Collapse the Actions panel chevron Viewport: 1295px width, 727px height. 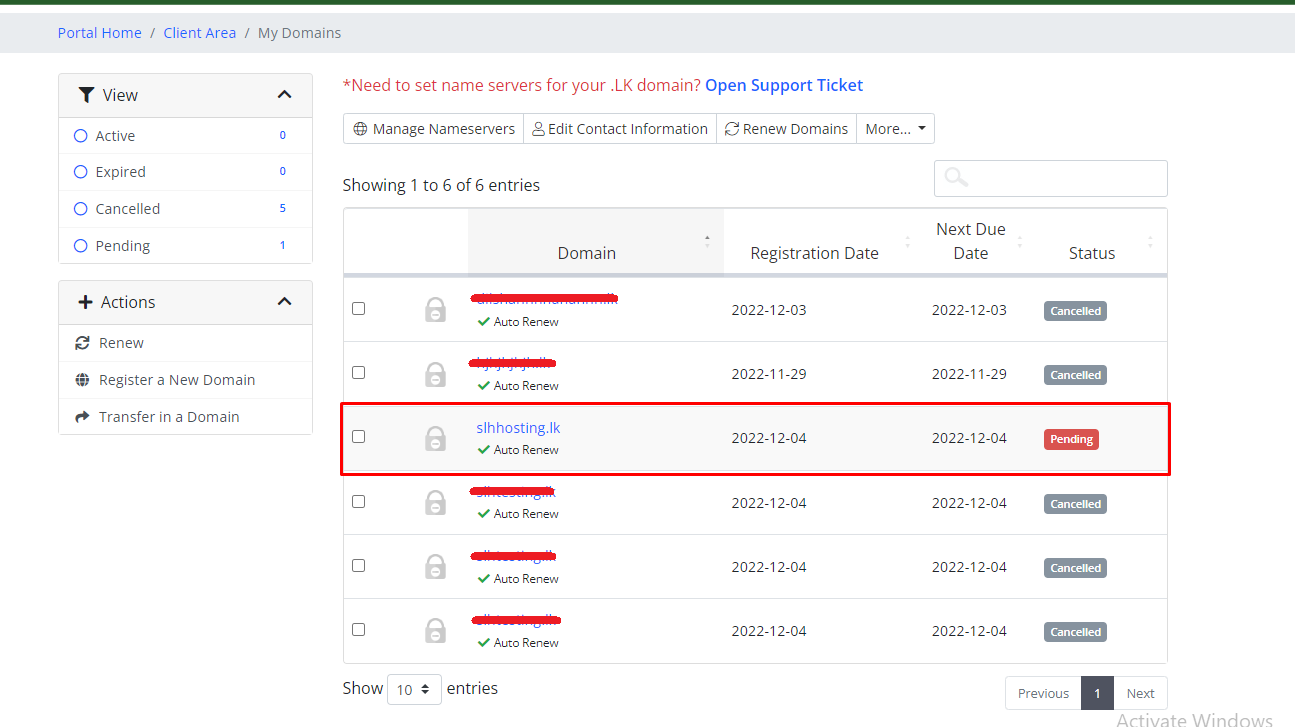pyautogui.click(x=284, y=302)
